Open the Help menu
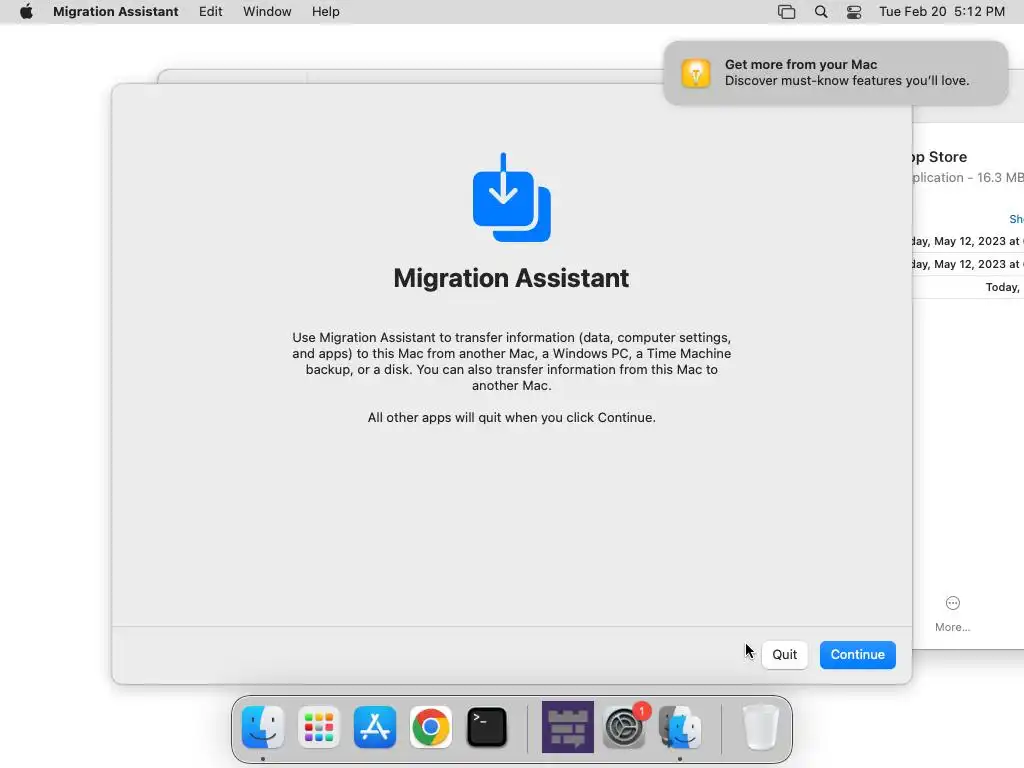The width and height of the screenshot is (1024, 768). (325, 12)
